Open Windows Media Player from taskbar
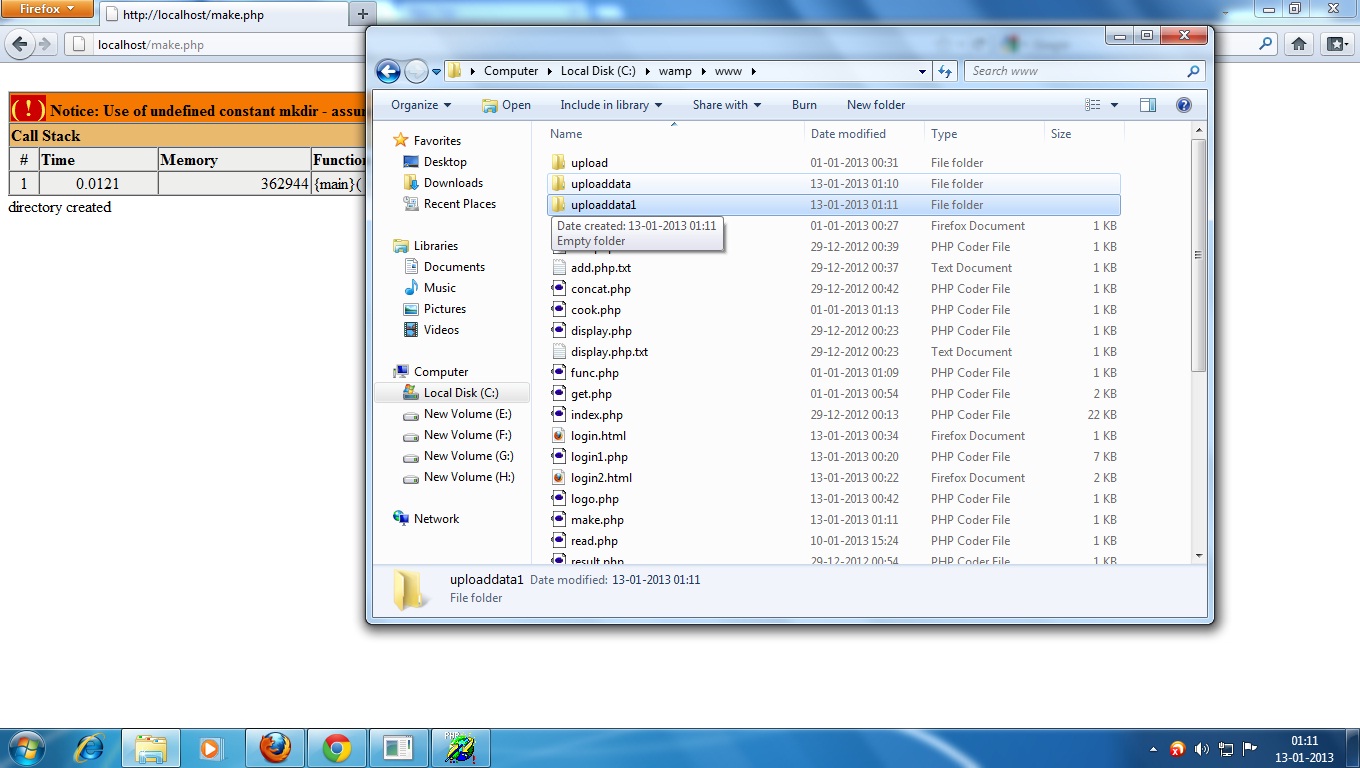This screenshot has width=1360, height=768. coord(210,748)
